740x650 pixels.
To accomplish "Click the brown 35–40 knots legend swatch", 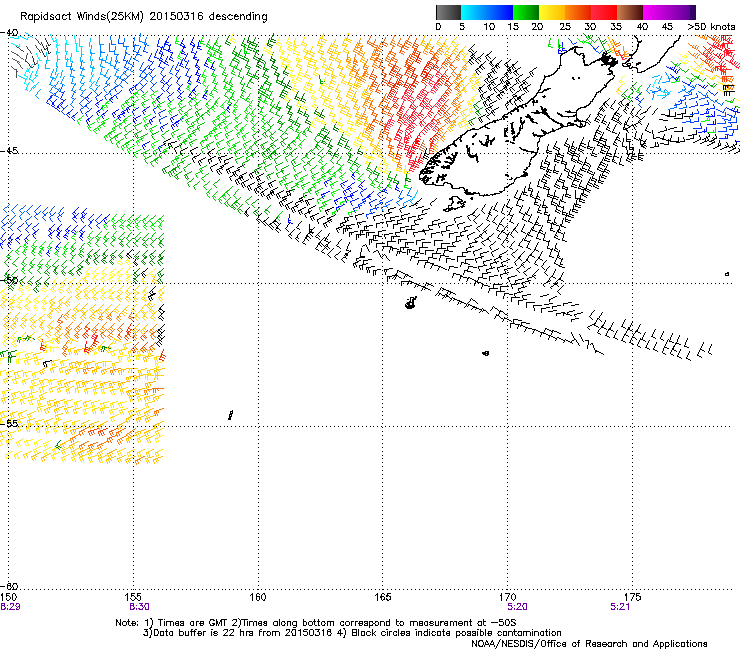I will tap(630, 12).
